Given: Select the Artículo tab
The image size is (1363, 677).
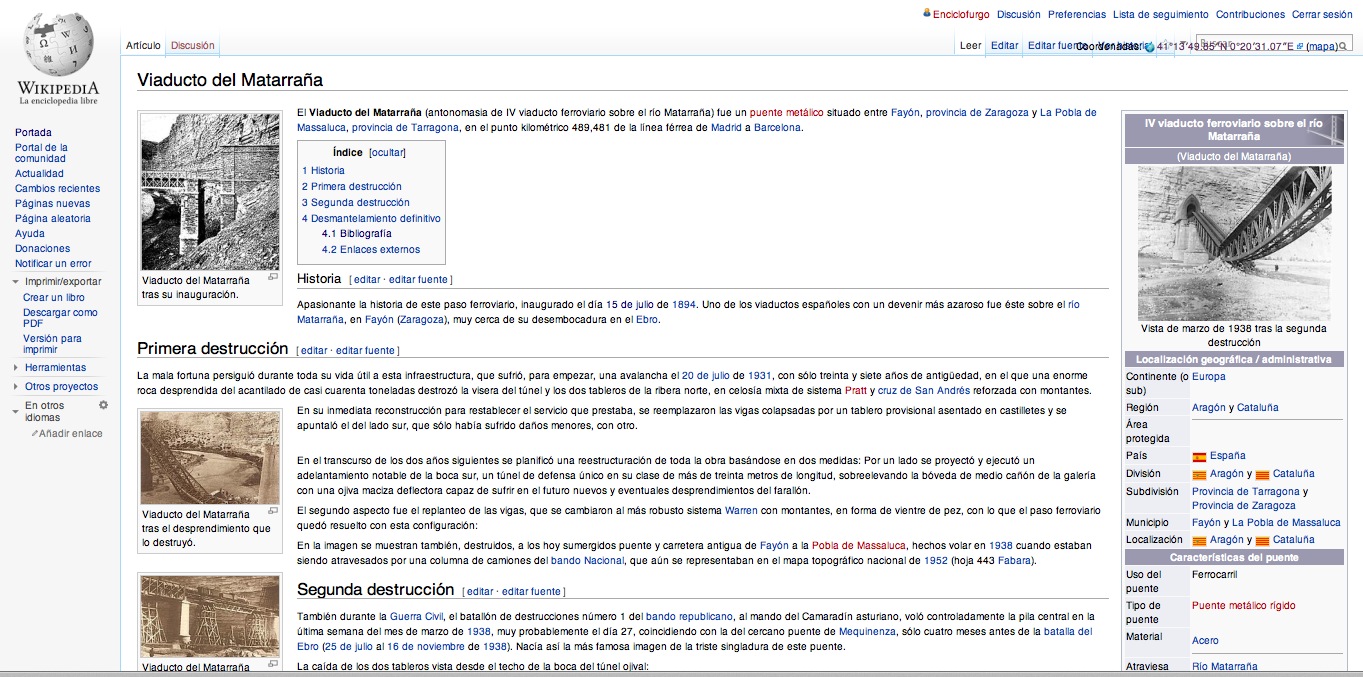Looking at the screenshot, I should coord(143,45).
